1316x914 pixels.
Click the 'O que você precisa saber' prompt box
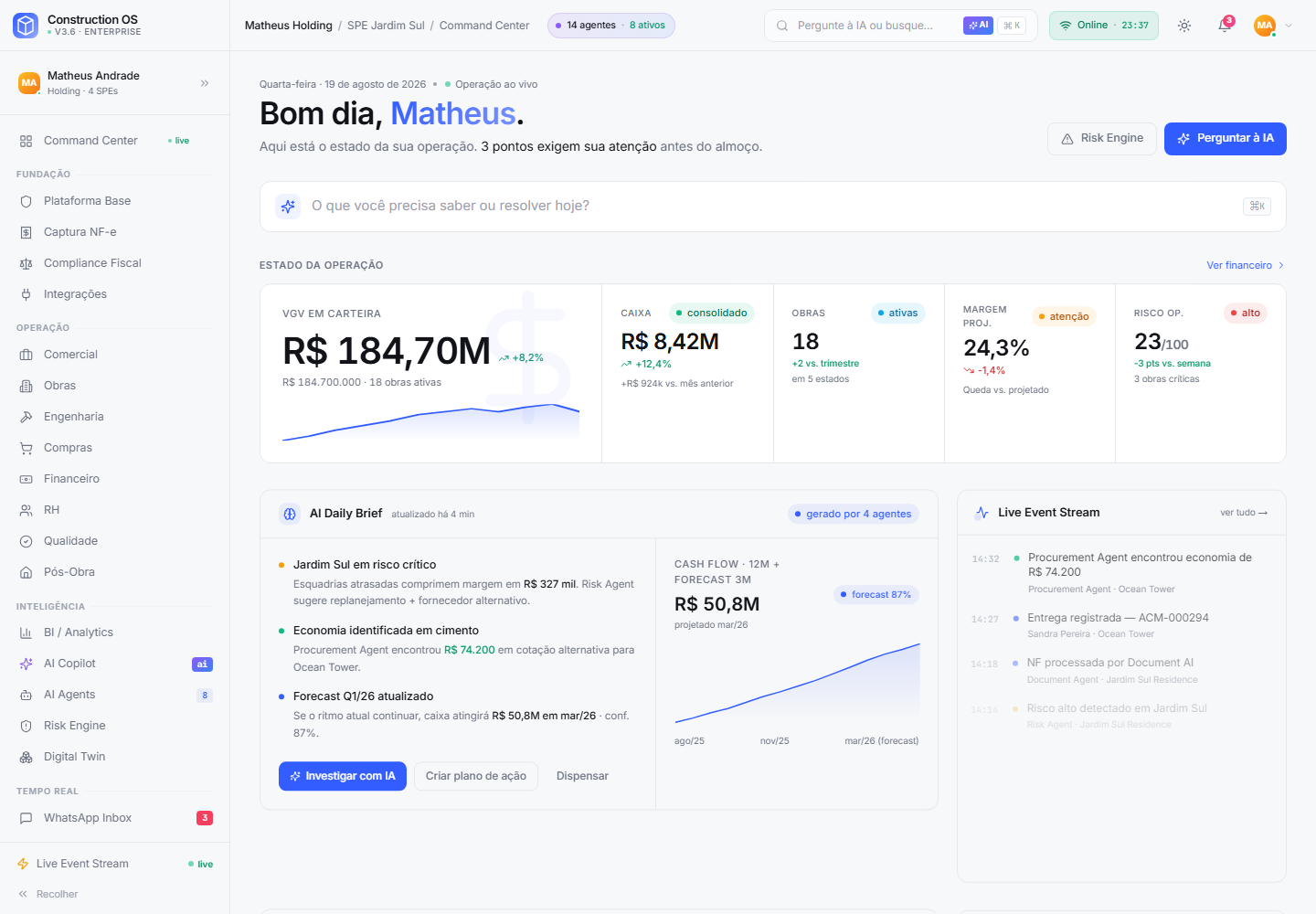coord(773,207)
